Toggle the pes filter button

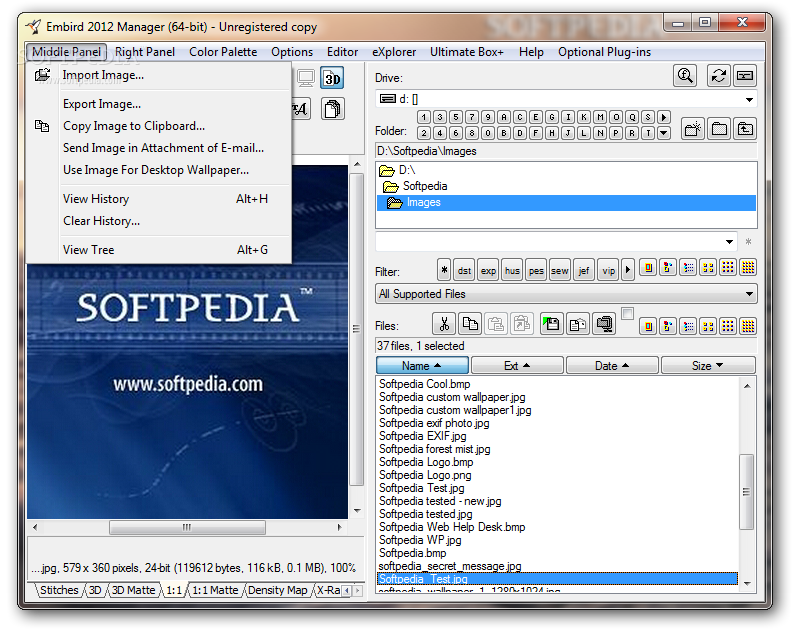coord(536,270)
